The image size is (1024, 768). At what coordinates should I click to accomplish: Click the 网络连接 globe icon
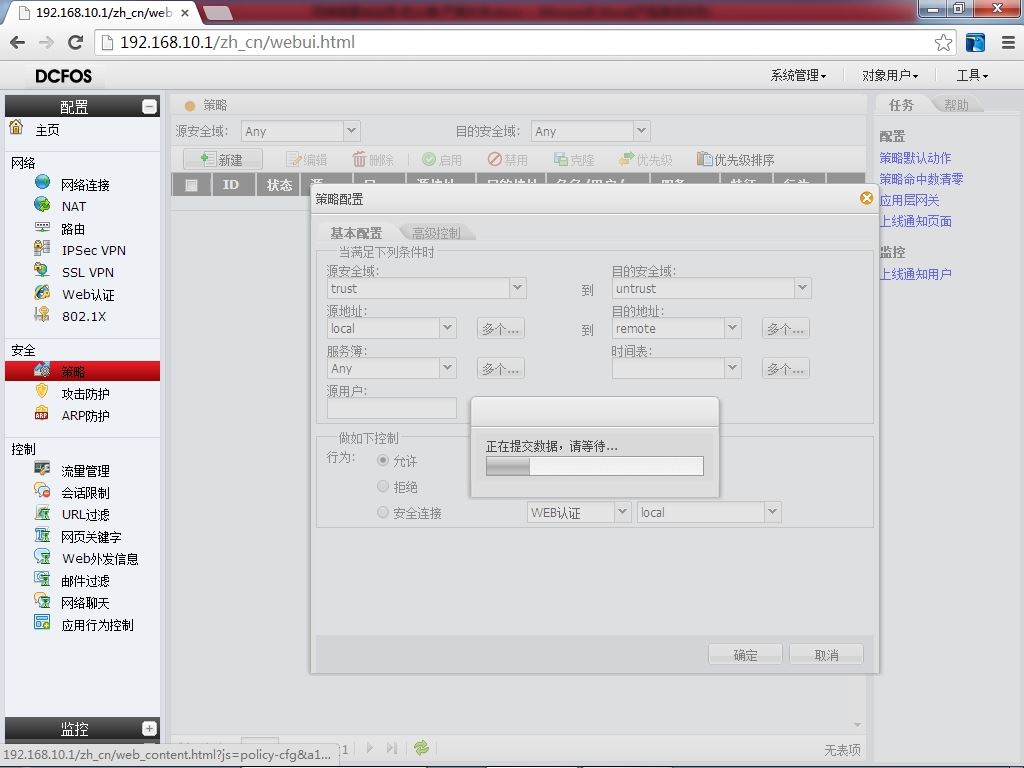pyautogui.click(x=42, y=182)
